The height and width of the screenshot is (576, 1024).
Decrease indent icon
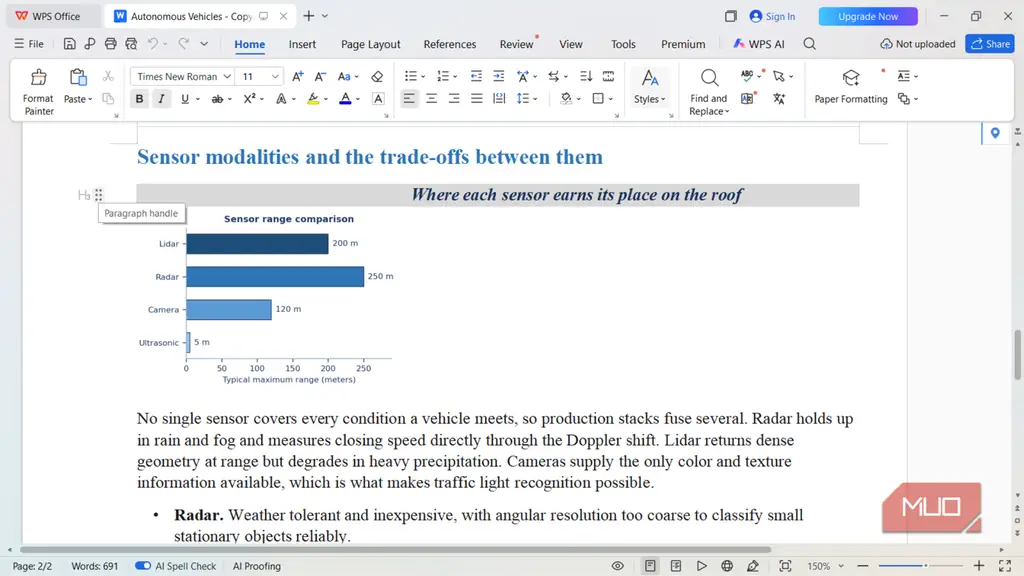[x=476, y=76]
